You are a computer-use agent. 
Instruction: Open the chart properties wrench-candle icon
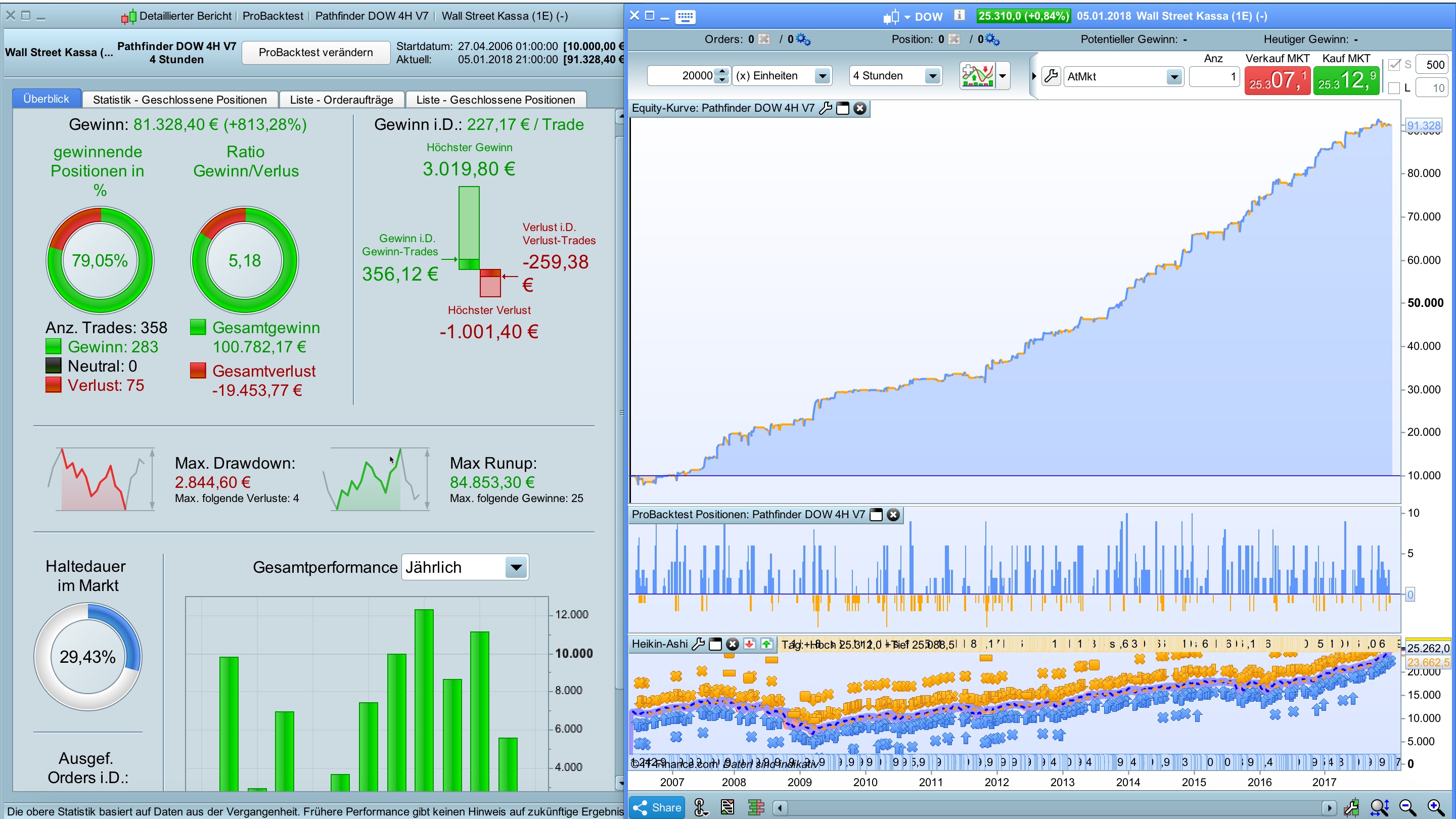tap(1351, 808)
